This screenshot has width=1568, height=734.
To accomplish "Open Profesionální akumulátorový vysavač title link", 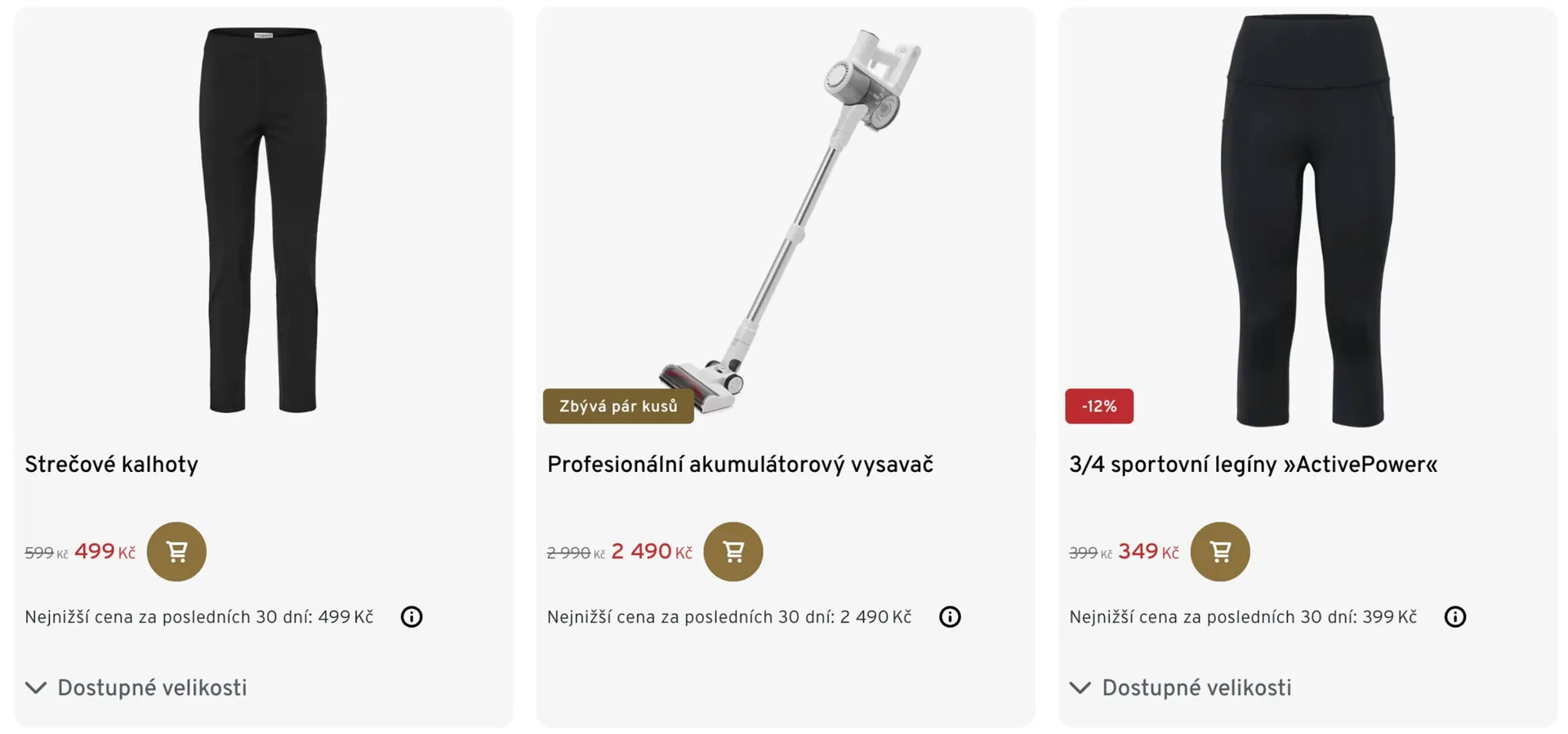I will tap(740, 465).
